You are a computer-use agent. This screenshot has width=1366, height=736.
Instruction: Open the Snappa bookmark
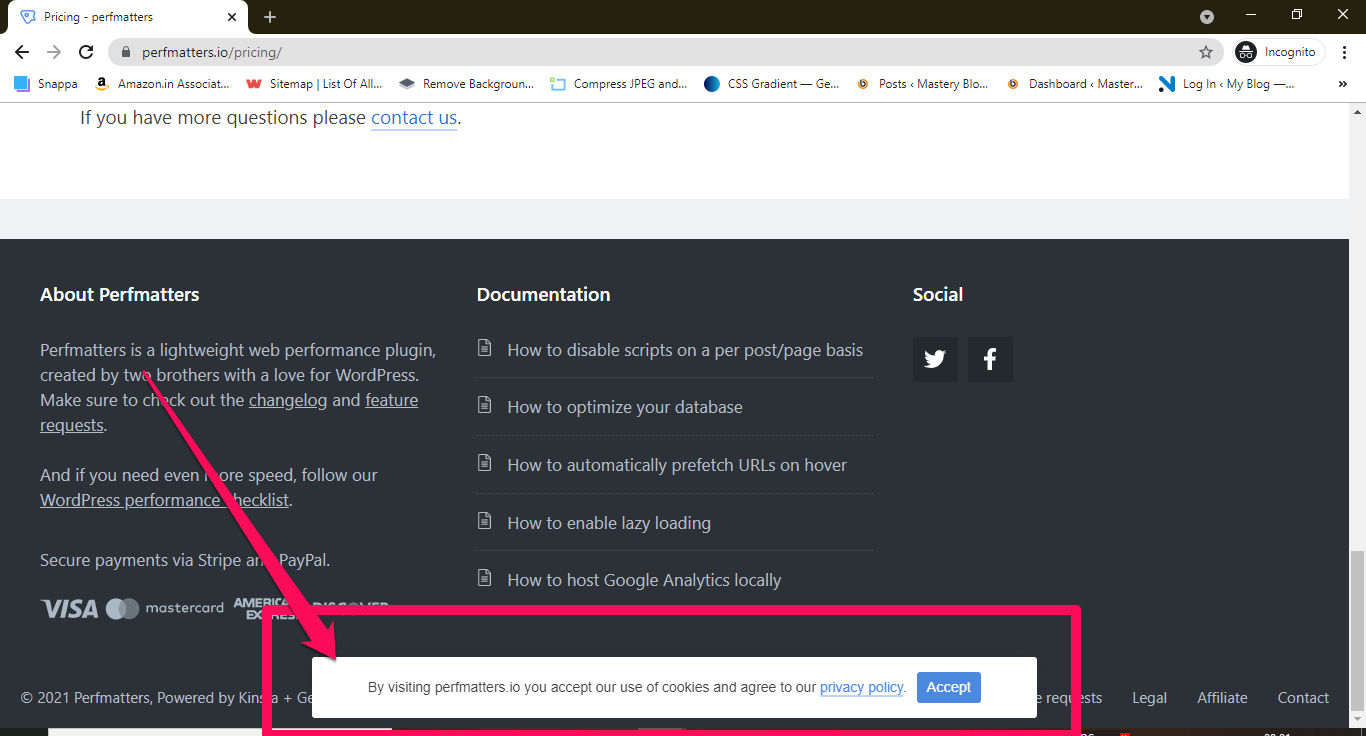[x=46, y=84]
